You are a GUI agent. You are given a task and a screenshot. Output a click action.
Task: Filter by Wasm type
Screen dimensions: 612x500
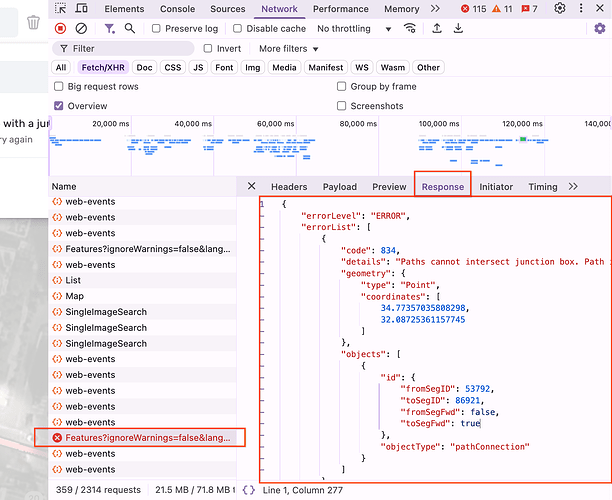tap(393, 68)
